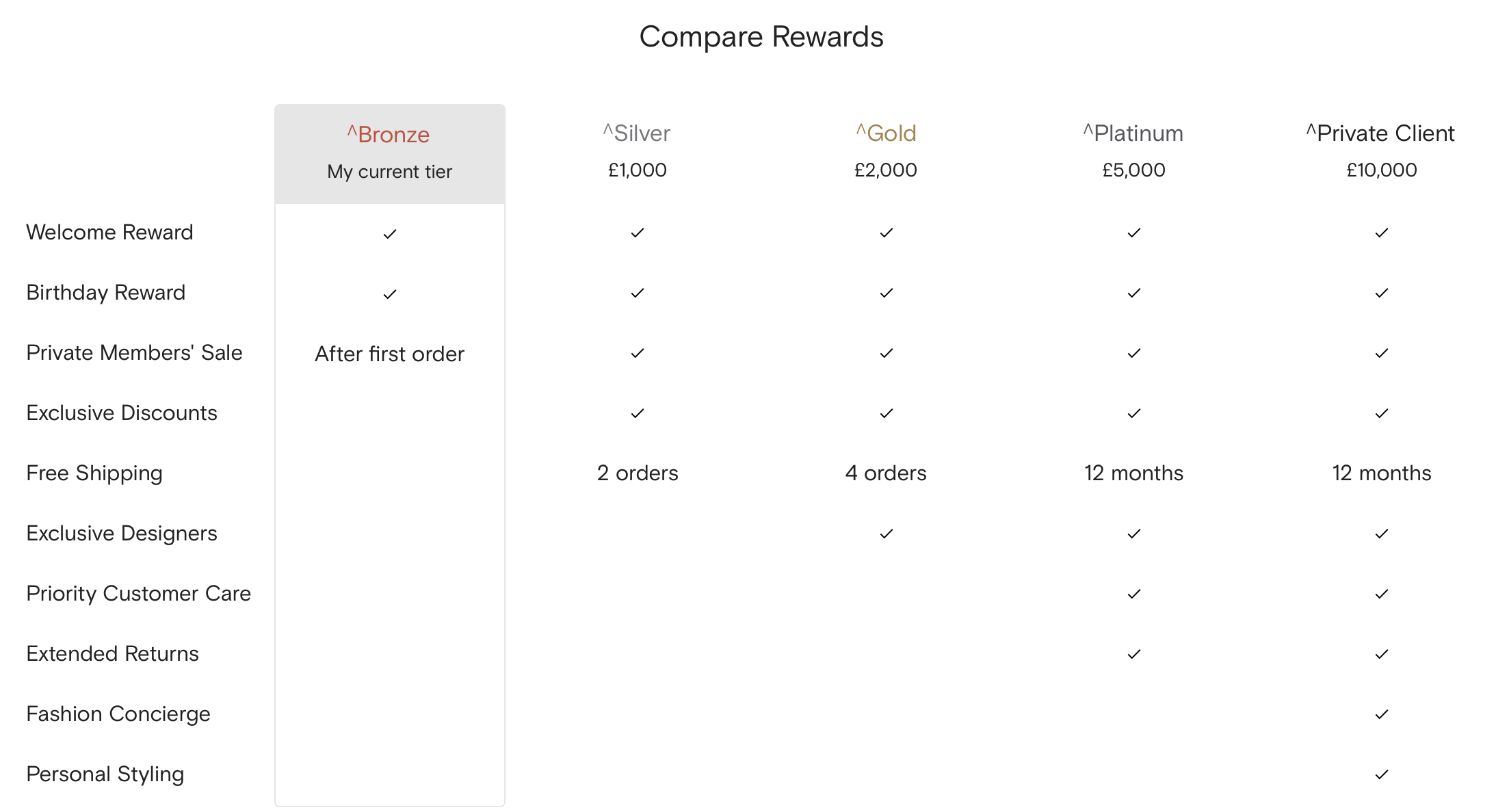Click Birthday Reward checkmark under Silver
This screenshot has width=1496, height=812.
click(638, 293)
